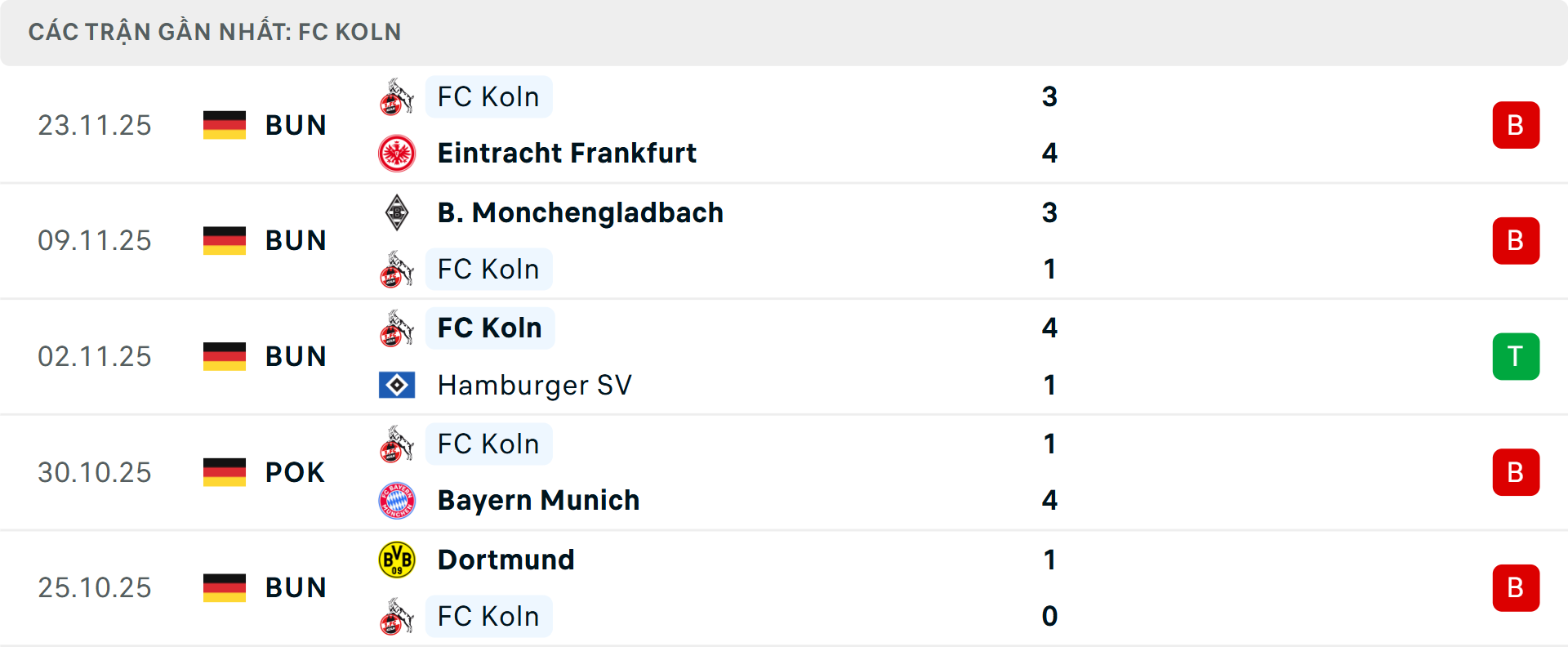Click the 'Các trận gần nhất: FC Koln' header
The image size is (1568, 647).
(x=215, y=32)
